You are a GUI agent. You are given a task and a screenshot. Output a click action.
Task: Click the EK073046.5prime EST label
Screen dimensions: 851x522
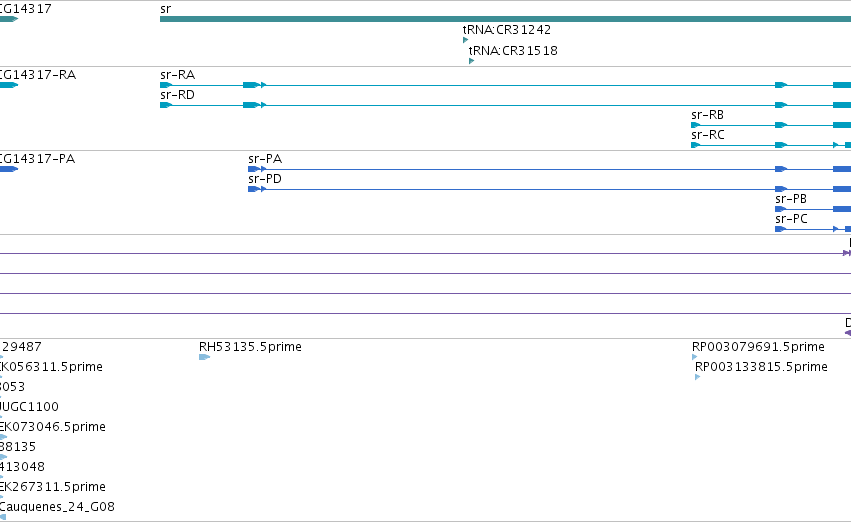[53, 427]
